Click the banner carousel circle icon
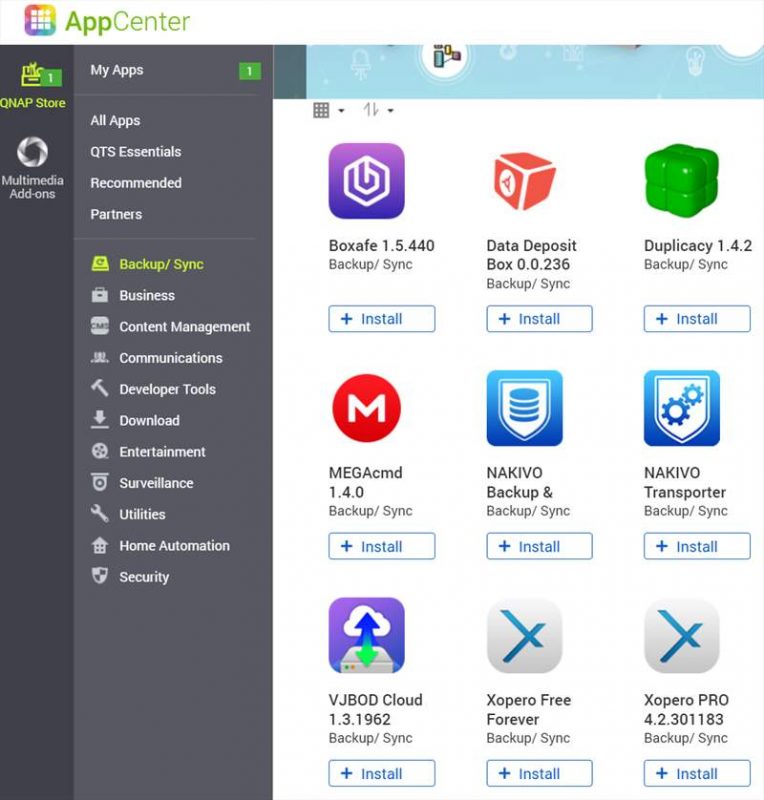 (x=445, y=55)
